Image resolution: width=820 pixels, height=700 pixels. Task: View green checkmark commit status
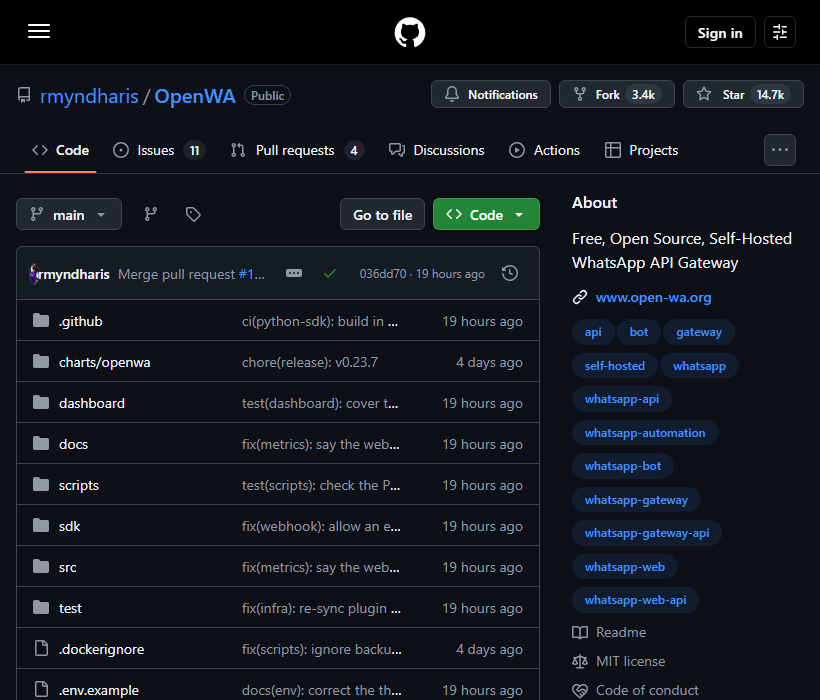click(x=329, y=273)
